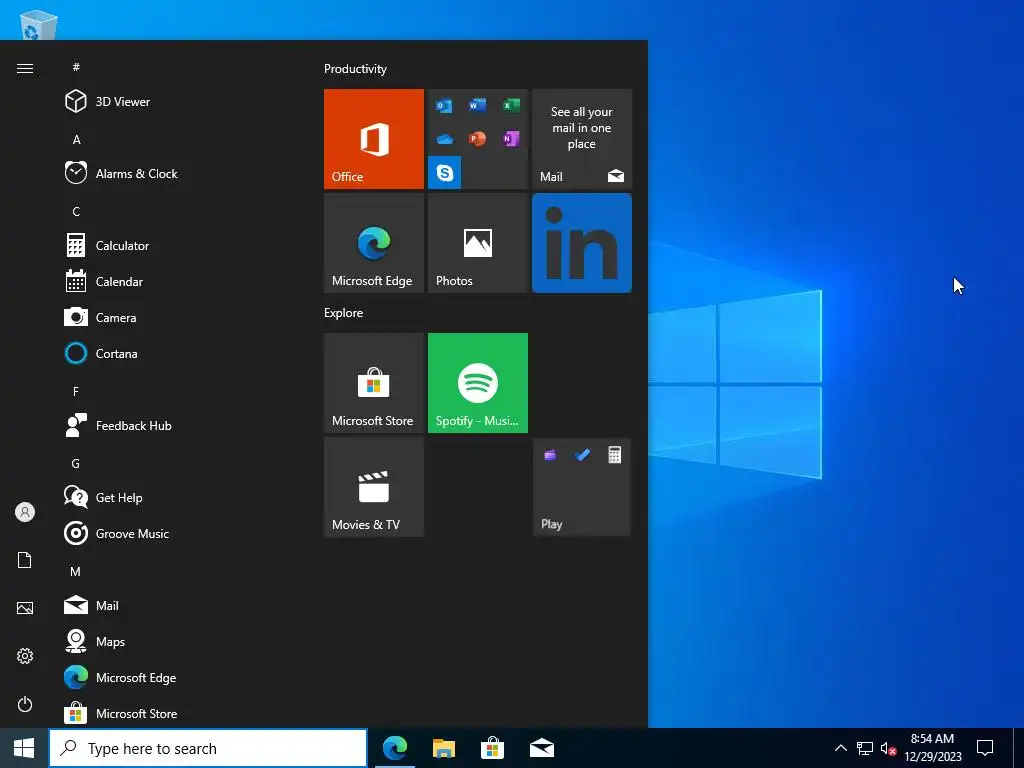This screenshot has width=1024, height=768.
Task: Open network status in the tray
Action: (865, 748)
